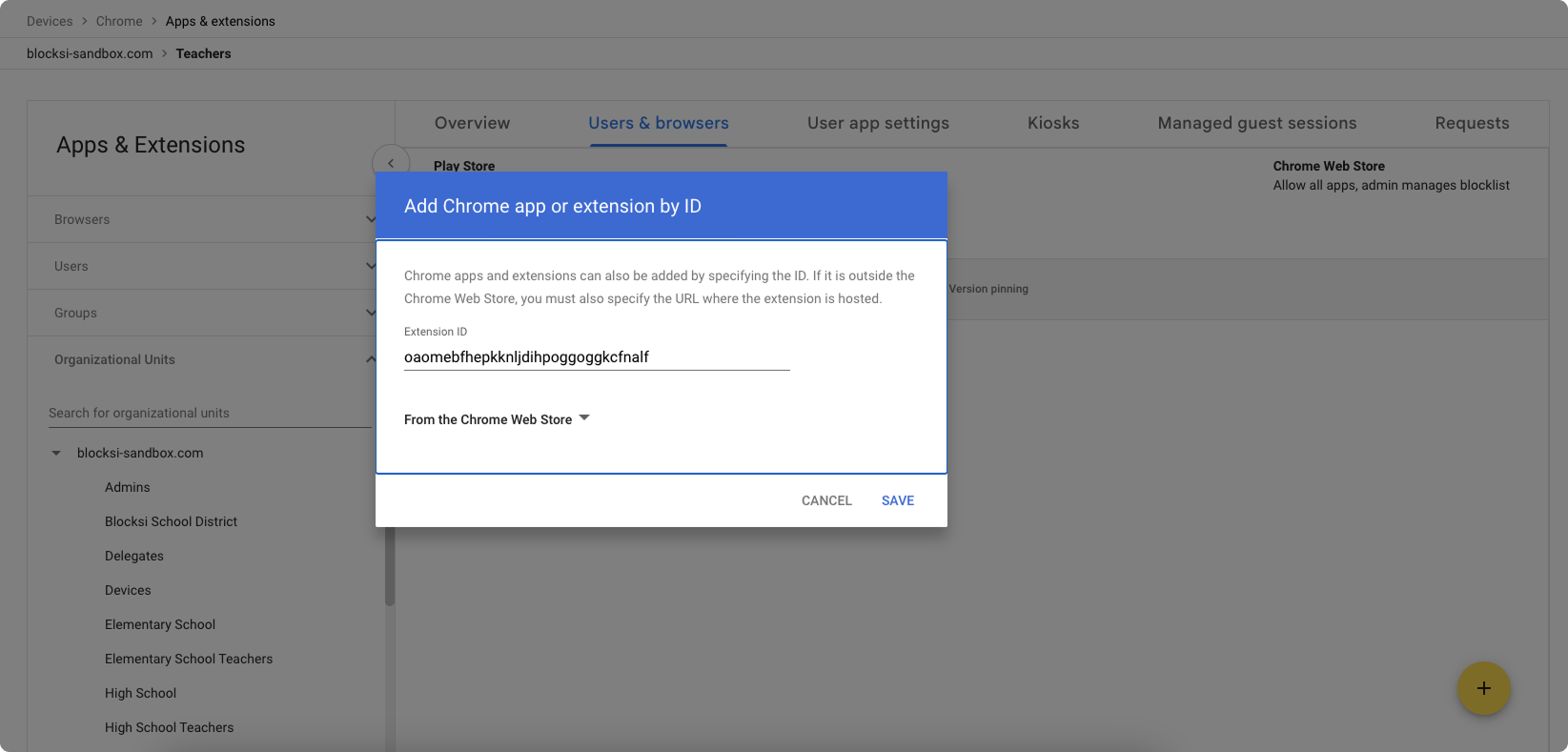Click the yellow plus add button

point(1483,688)
